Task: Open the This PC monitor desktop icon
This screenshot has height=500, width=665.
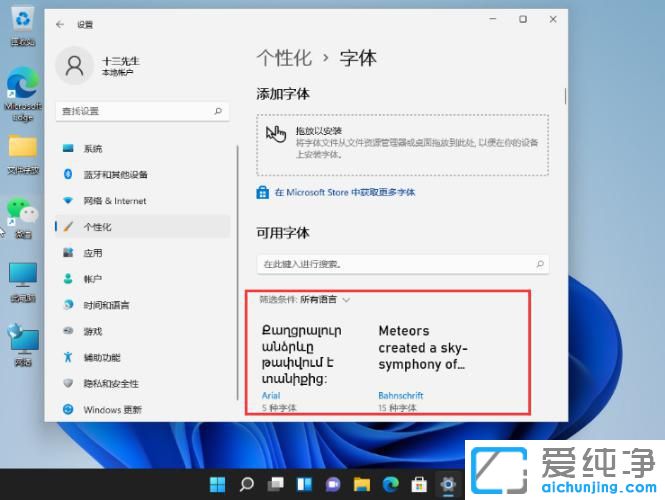Action: [x=23, y=282]
